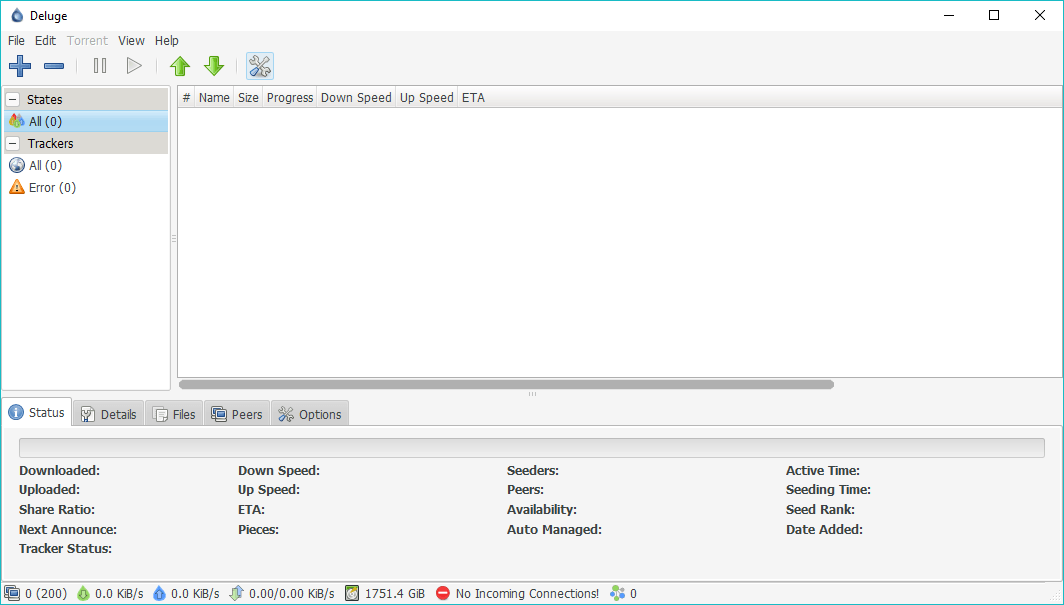Click the free disk space indicator
Viewport: 1064px width, 605px height.
pos(385,593)
